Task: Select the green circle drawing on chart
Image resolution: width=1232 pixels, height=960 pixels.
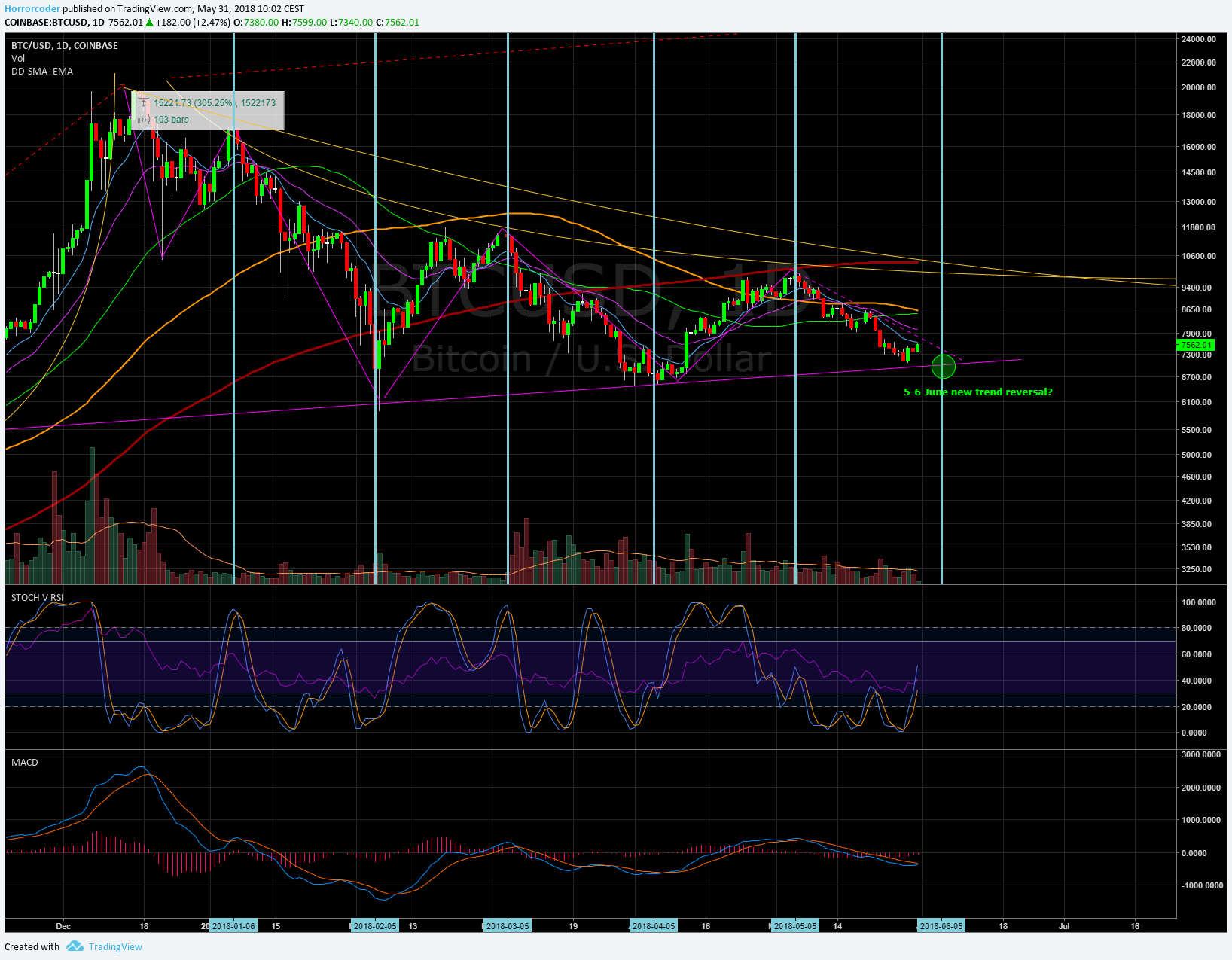Action: point(944,367)
